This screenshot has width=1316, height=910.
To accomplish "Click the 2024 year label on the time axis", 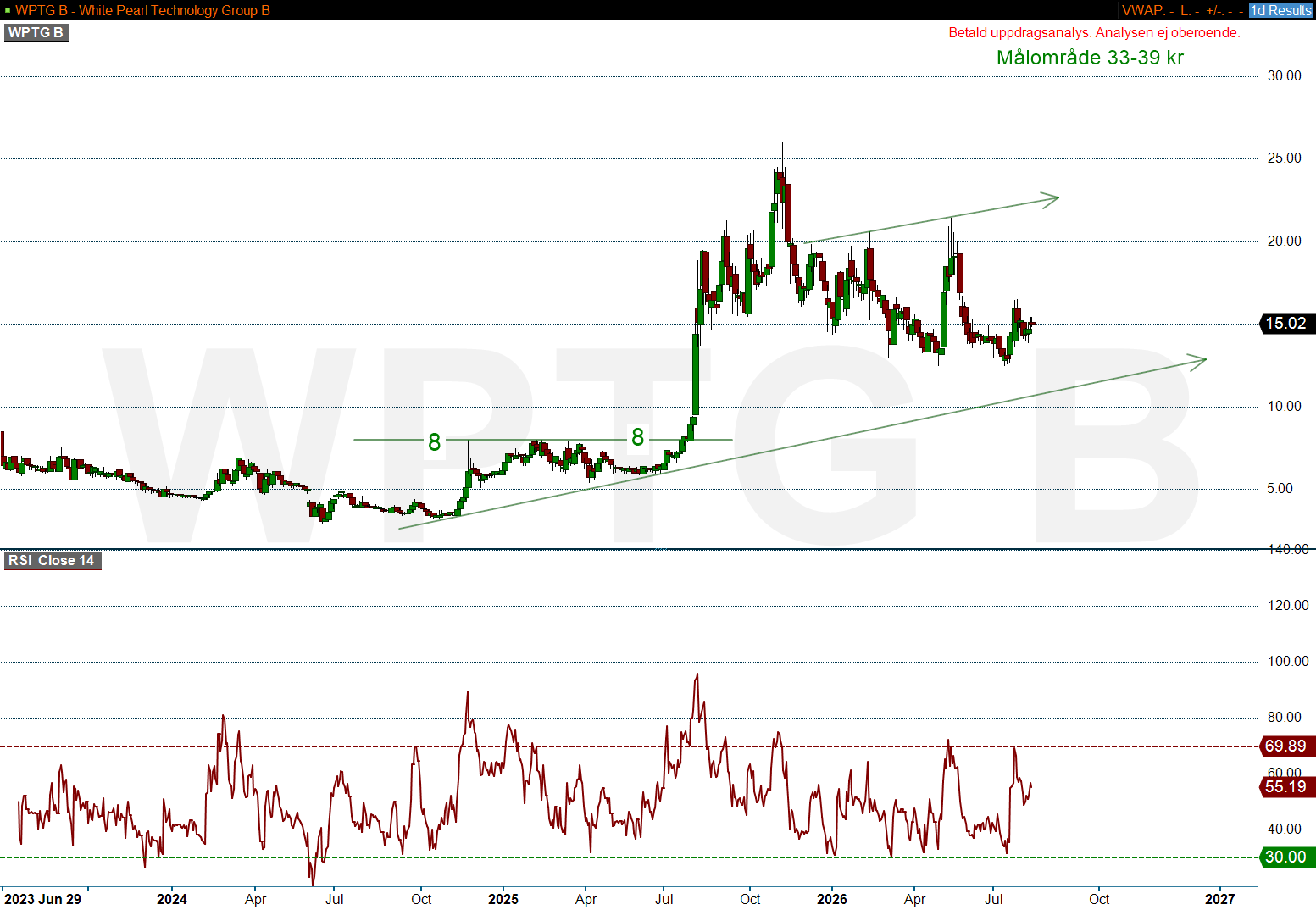I will pos(172,899).
